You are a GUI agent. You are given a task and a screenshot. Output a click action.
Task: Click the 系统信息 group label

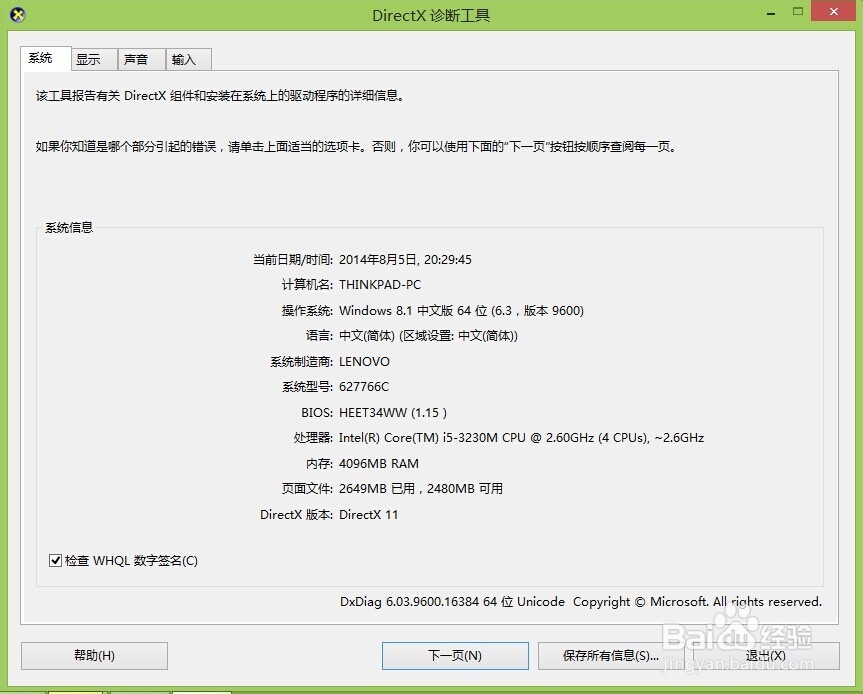(x=69, y=227)
